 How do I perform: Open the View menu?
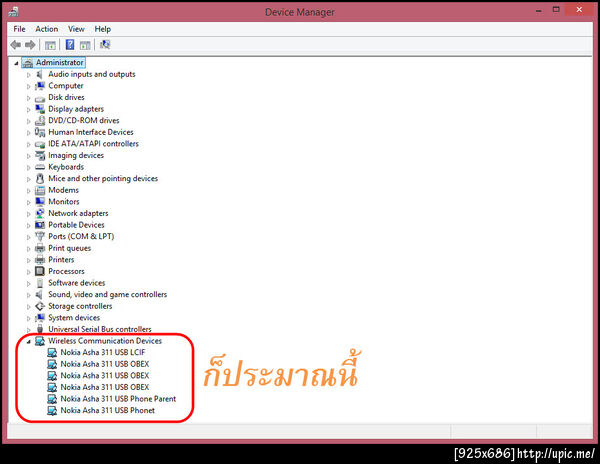pos(76,29)
